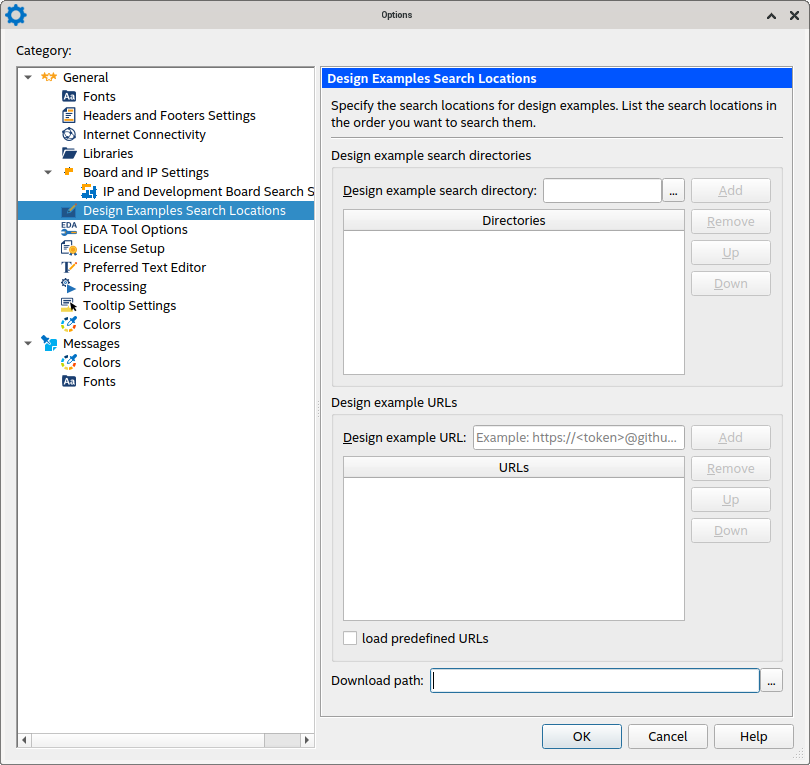This screenshot has height=765, width=810.
Task: Click Add button for design example URL
Action: [x=730, y=438]
